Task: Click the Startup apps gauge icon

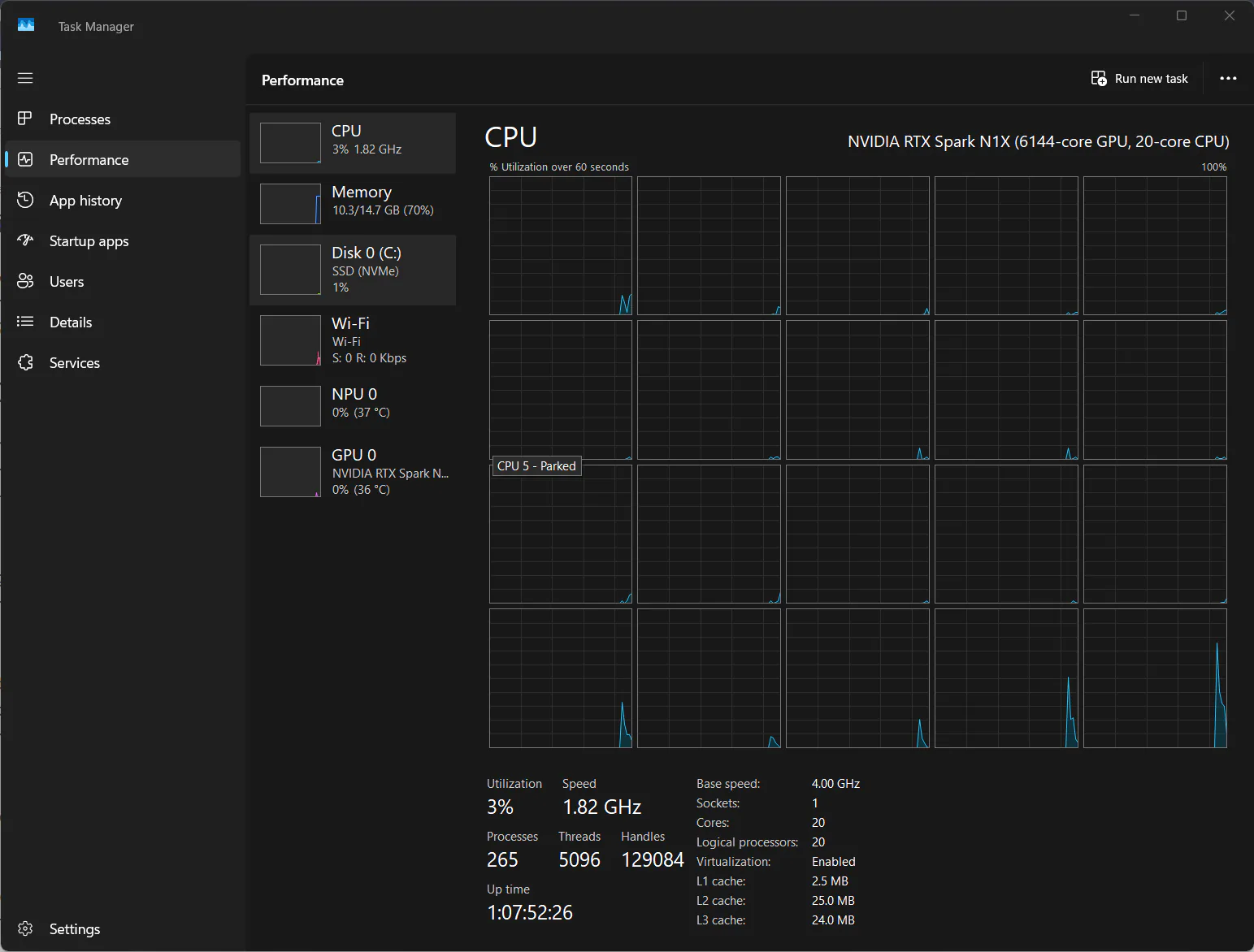Action: [25, 240]
